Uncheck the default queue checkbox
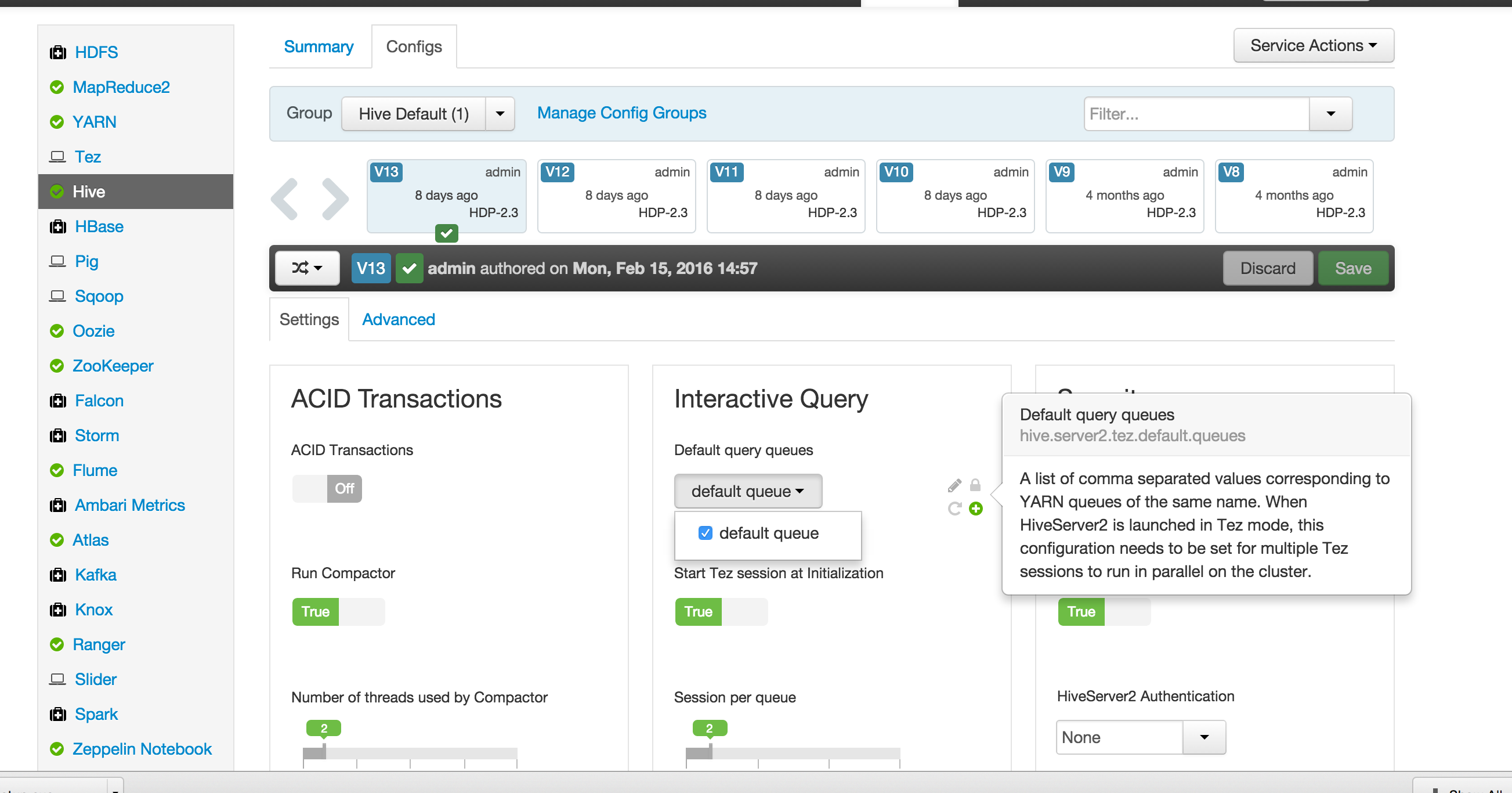 [x=706, y=533]
